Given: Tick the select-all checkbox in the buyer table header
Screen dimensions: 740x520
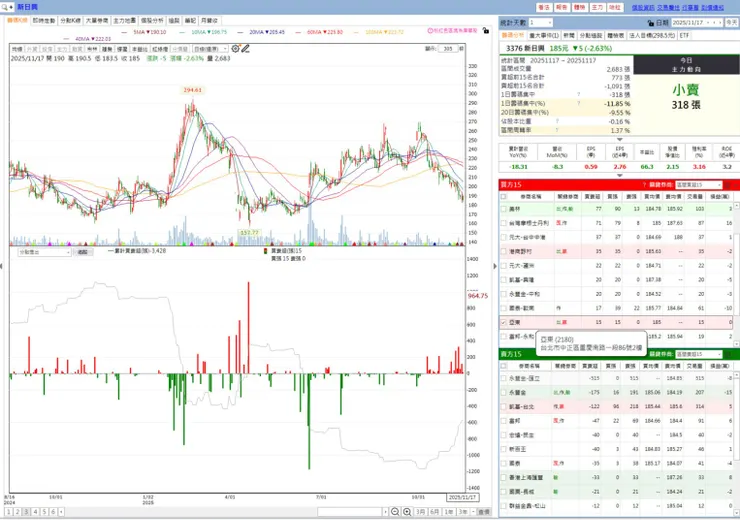Looking at the screenshot, I should 503,196.
